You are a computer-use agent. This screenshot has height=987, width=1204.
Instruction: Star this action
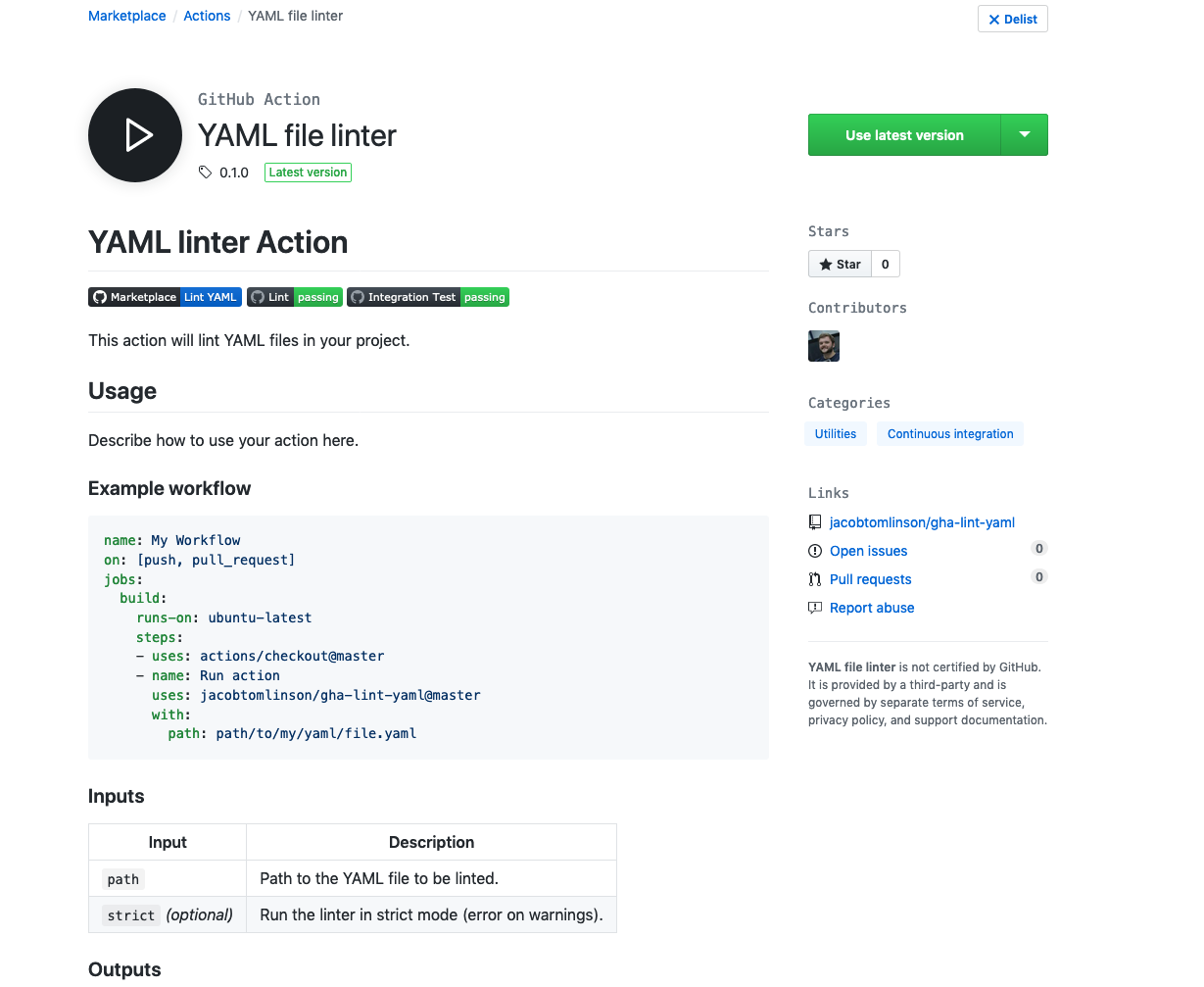840,265
